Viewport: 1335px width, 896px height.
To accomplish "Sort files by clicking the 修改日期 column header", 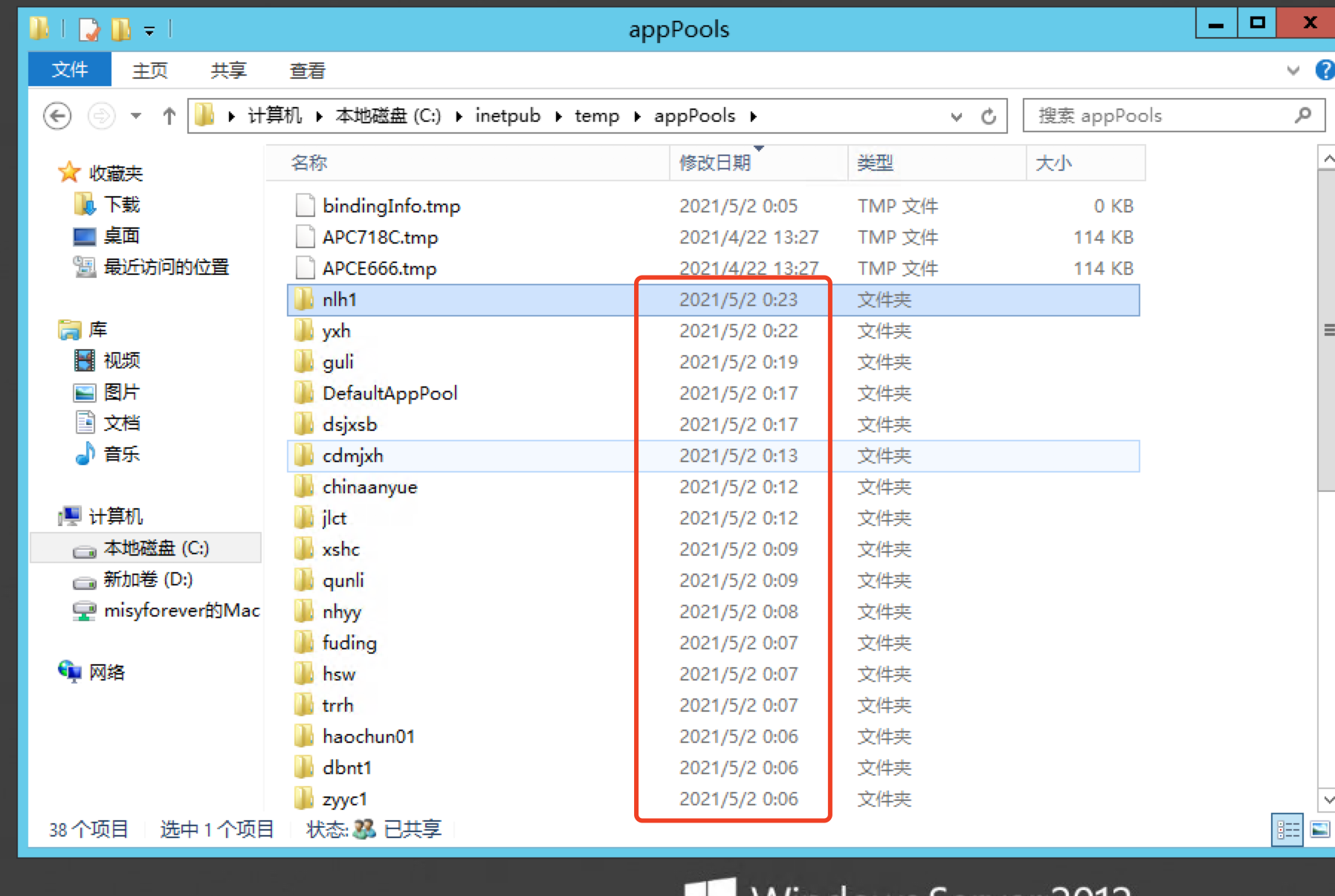I will click(x=715, y=163).
